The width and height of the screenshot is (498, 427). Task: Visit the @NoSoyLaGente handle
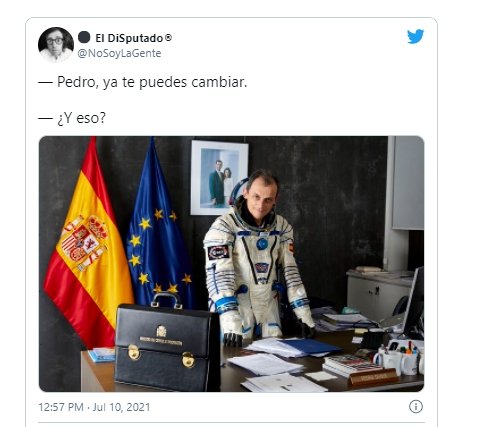pyautogui.click(x=119, y=53)
